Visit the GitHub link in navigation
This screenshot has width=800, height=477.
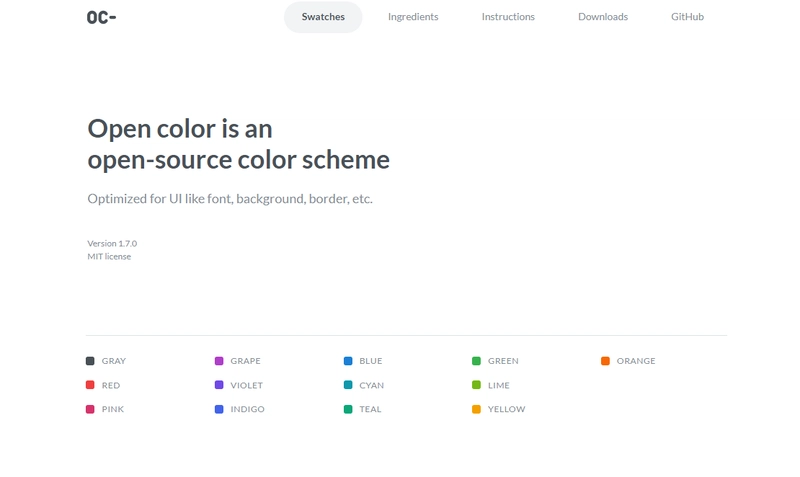point(687,17)
